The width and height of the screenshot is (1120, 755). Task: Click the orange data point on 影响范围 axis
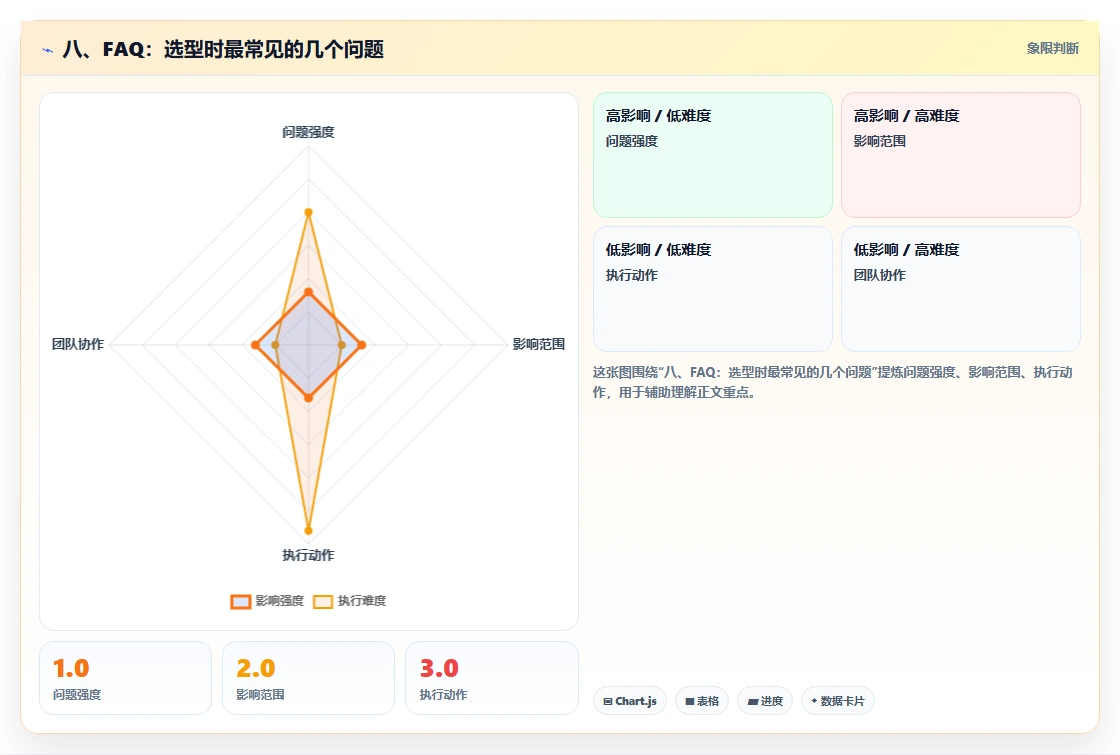point(361,345)
